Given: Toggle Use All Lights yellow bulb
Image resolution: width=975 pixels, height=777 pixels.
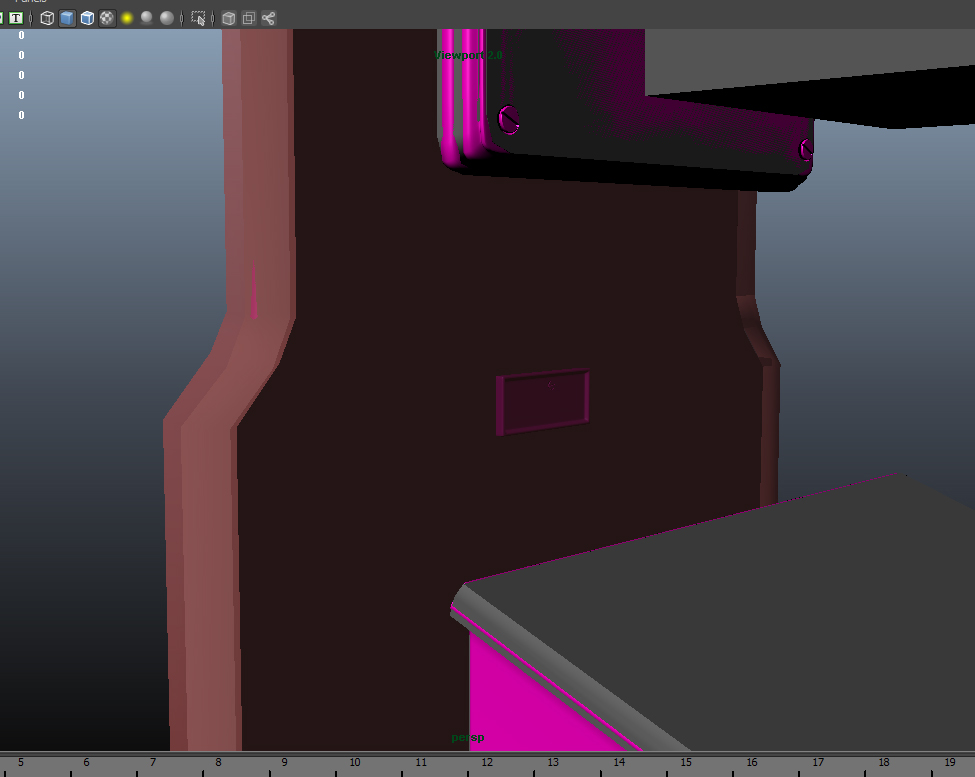Looking at the screenshot, I should pyautogui.click(x=127, y=18).
